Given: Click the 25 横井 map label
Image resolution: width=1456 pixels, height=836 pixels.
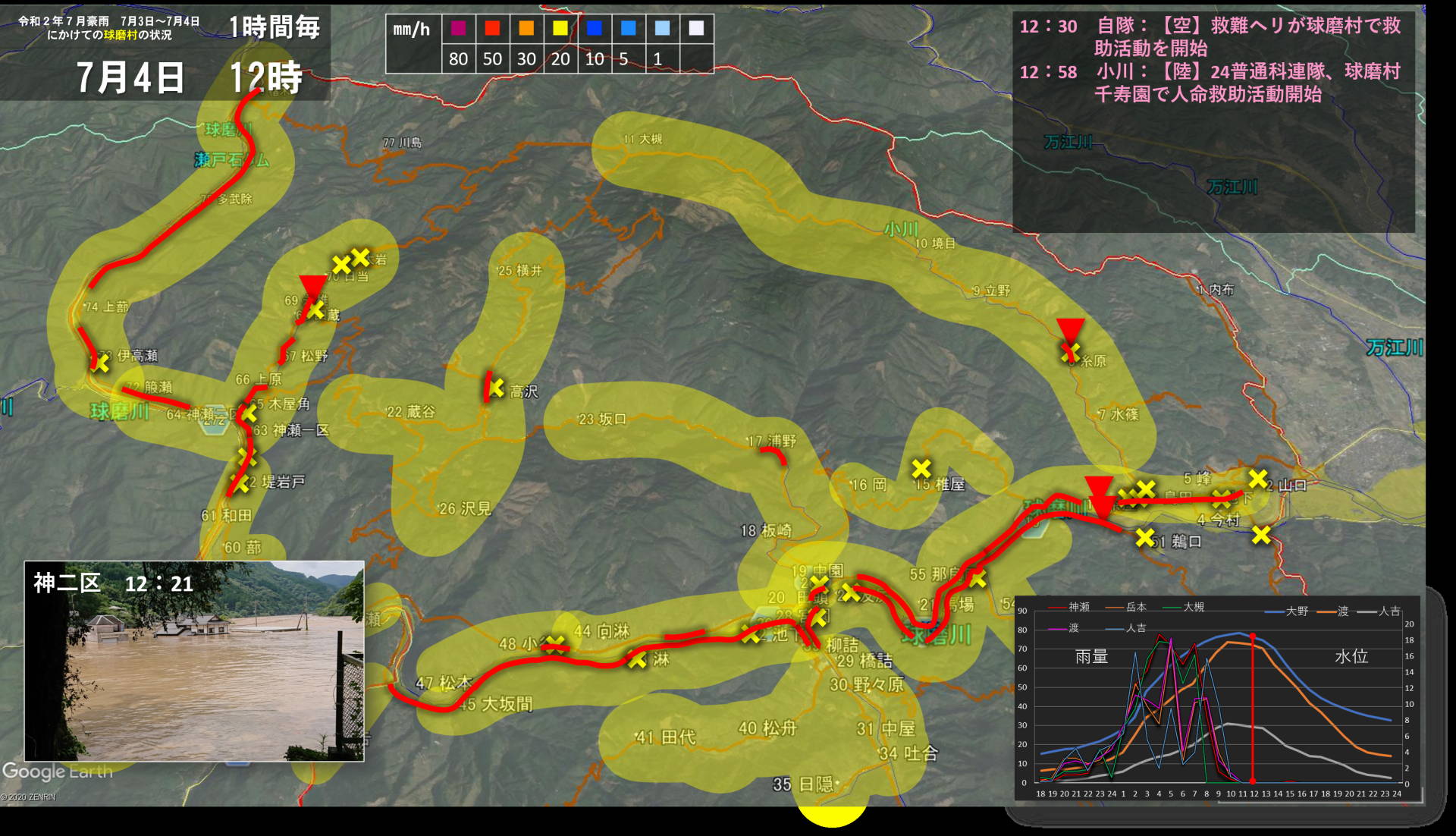Looking at the screenshot, I should 520,271.
